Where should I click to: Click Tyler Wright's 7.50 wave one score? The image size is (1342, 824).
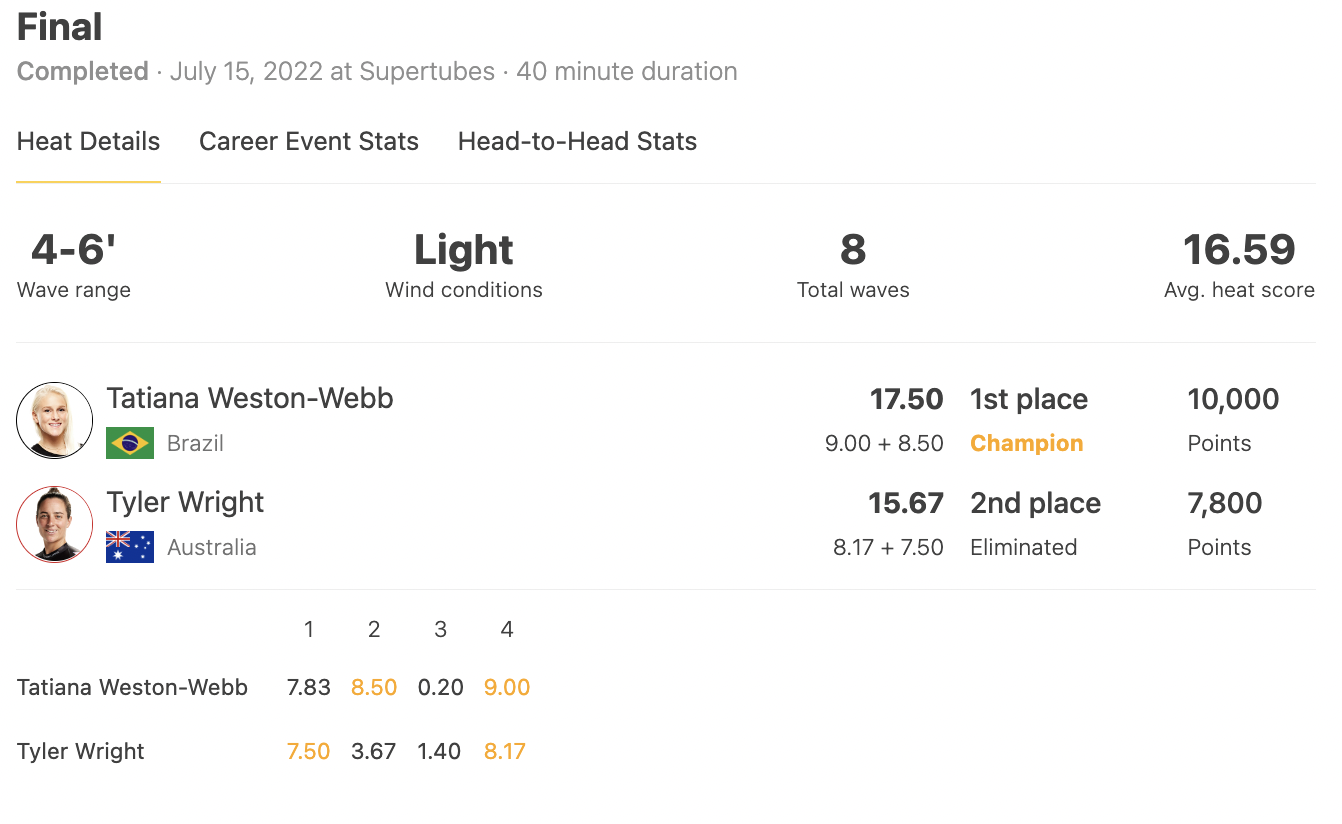(x=308, y=751)
